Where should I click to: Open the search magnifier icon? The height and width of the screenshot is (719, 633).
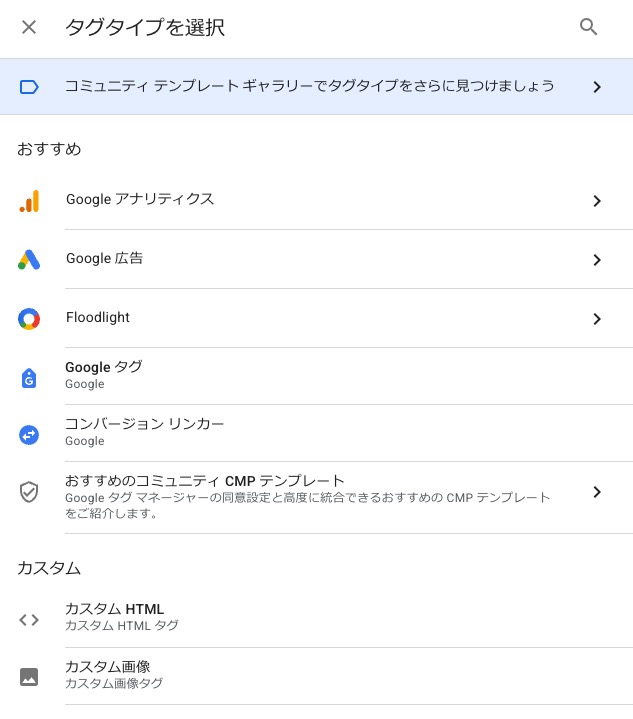click(588, 27)
